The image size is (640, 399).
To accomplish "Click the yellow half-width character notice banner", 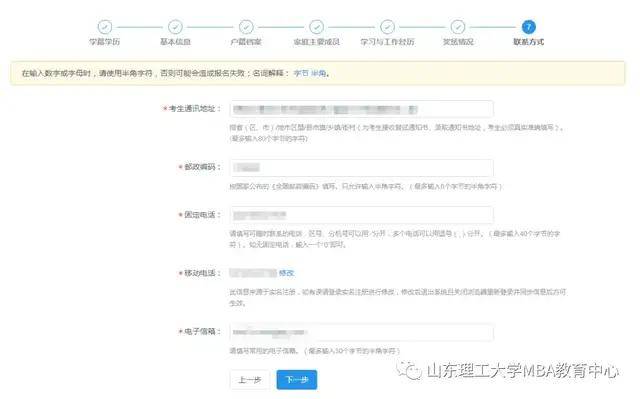I will (x=318, y=73).
